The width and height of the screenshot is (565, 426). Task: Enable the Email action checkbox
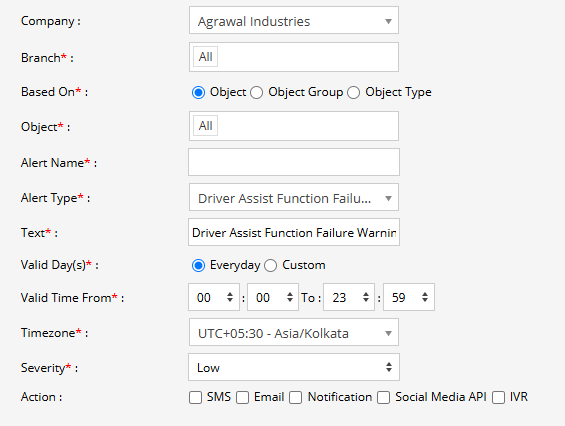click(x=243, y=398)
